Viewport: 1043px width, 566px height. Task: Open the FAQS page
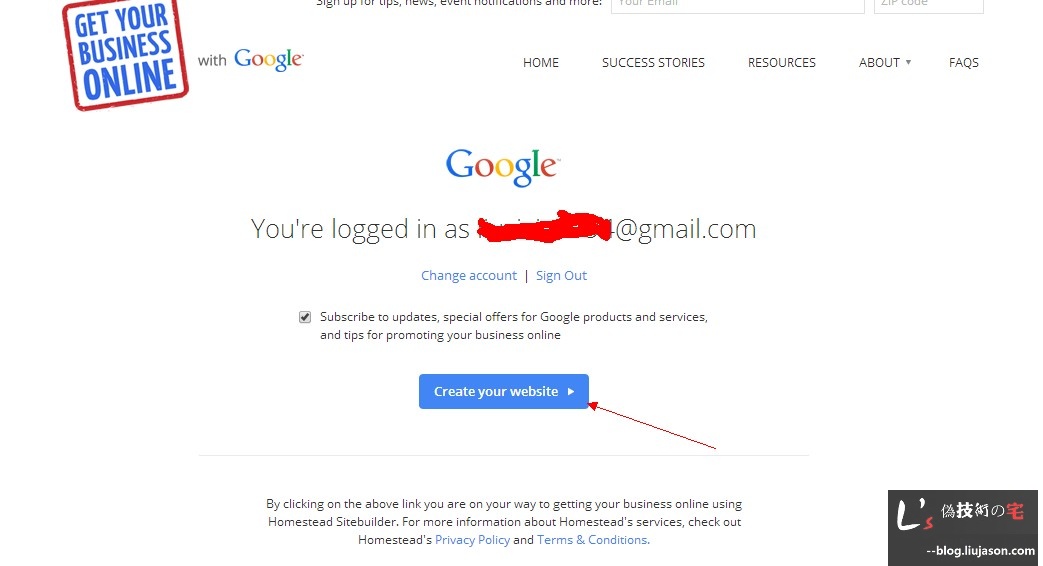[x=964, y=63]
